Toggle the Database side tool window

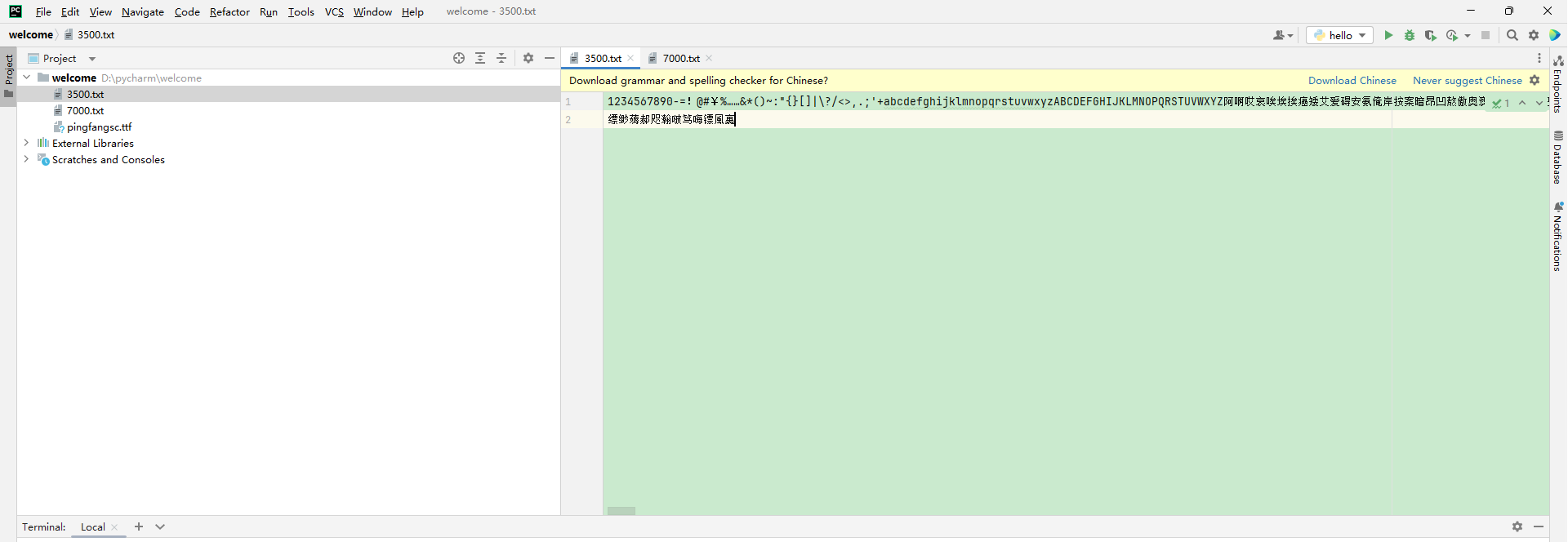point(1558,158)
